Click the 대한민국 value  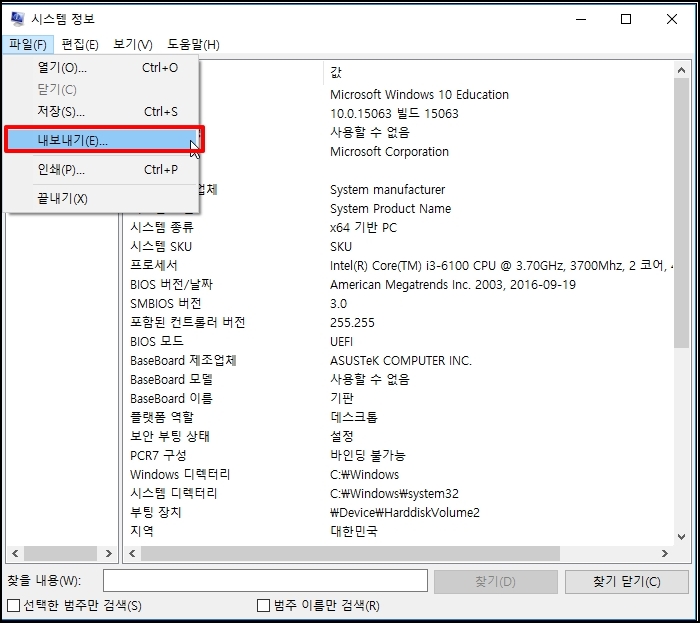pos(354,532)
